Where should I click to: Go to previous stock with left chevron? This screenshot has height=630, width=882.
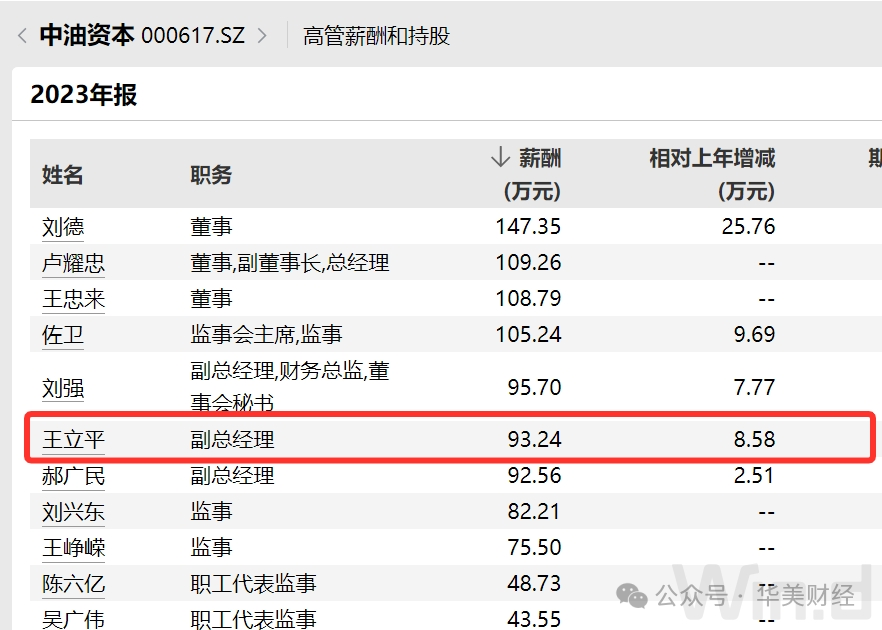pos(22,36)
